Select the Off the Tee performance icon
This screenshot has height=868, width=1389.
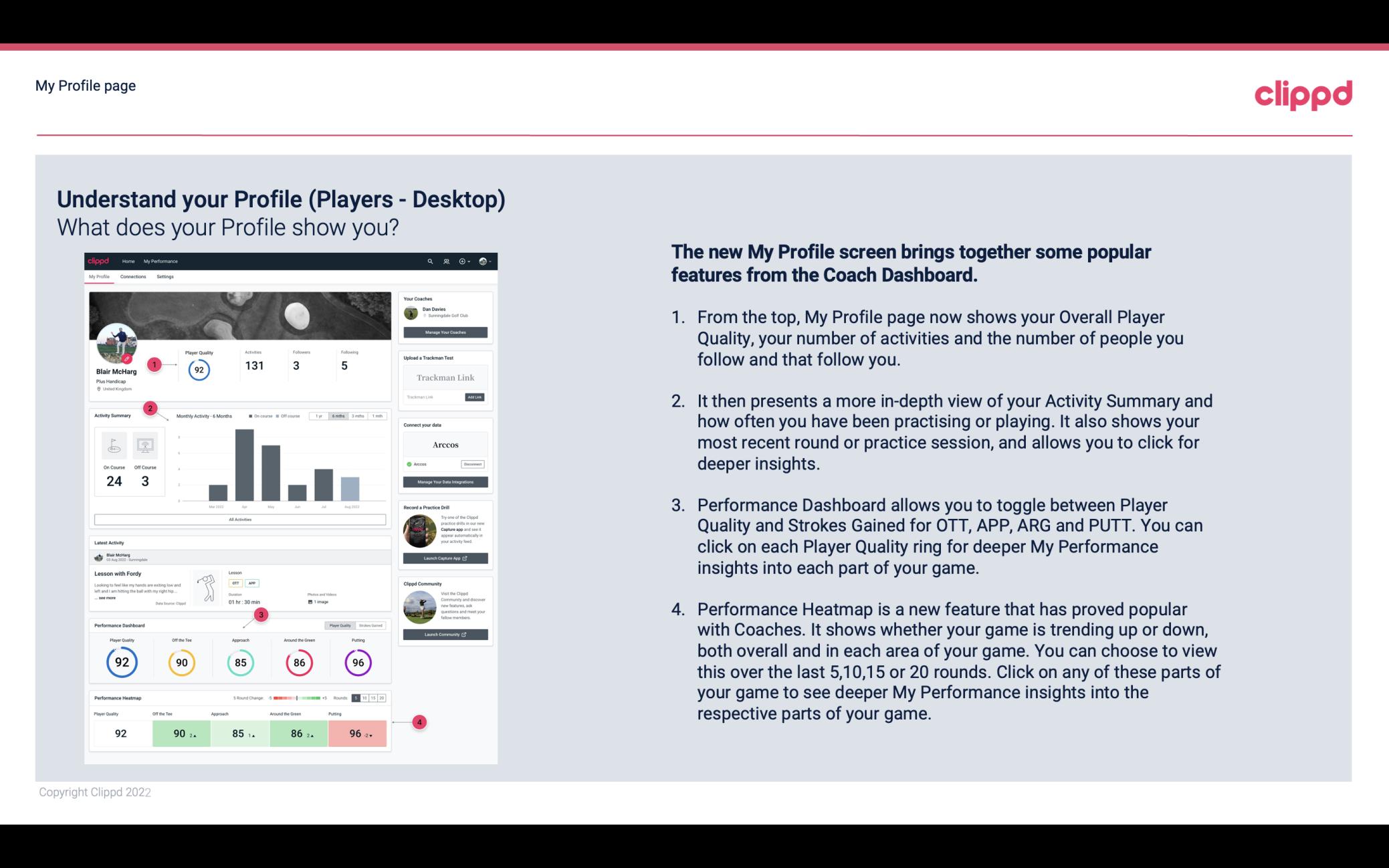[x=181, y=661]
